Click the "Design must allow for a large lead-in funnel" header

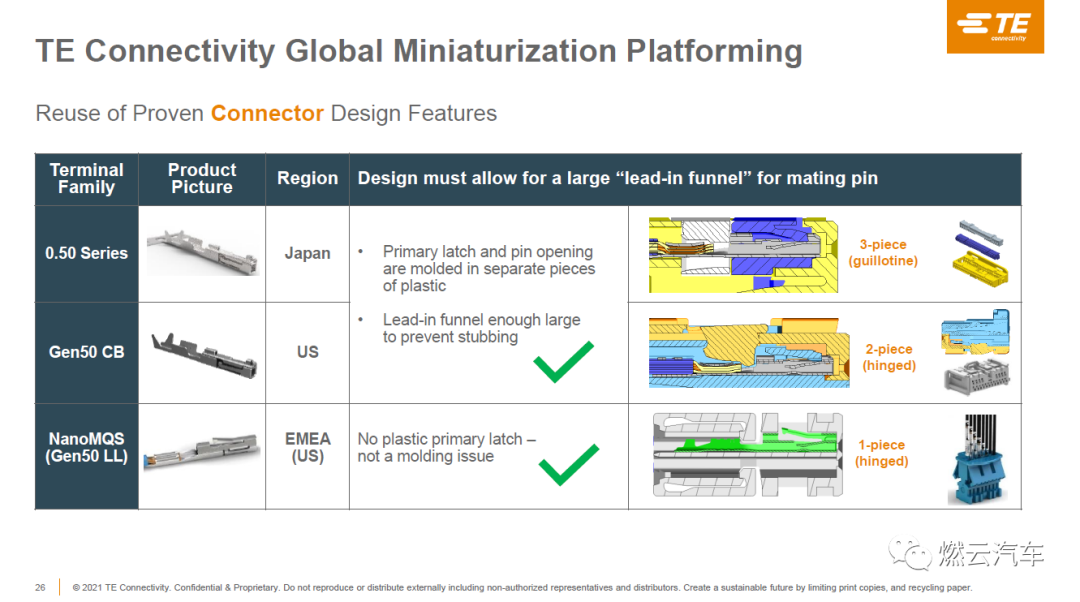coord(618,178)
